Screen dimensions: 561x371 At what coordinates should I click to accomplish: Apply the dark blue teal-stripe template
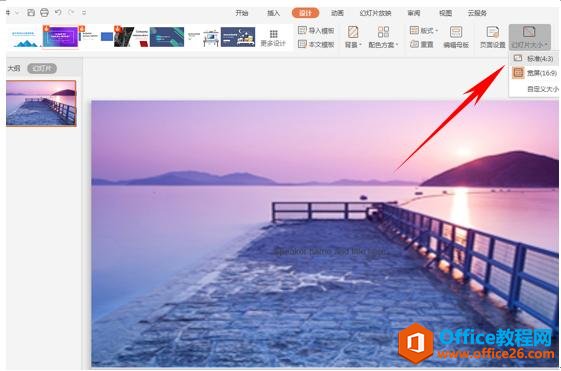coord(167,37)
